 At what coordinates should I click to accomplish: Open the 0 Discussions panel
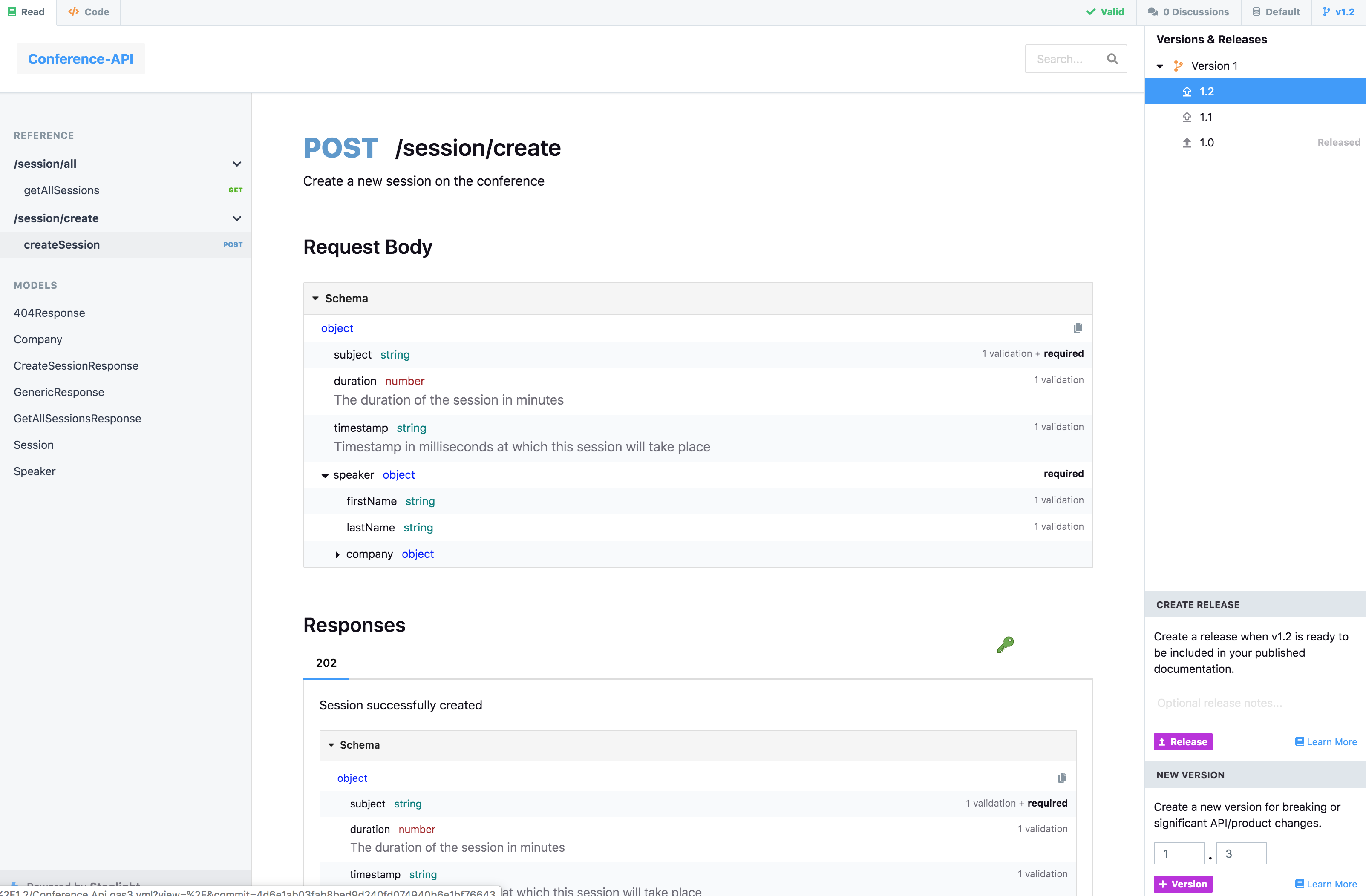pyautogui.click(x=1189, y=12)
